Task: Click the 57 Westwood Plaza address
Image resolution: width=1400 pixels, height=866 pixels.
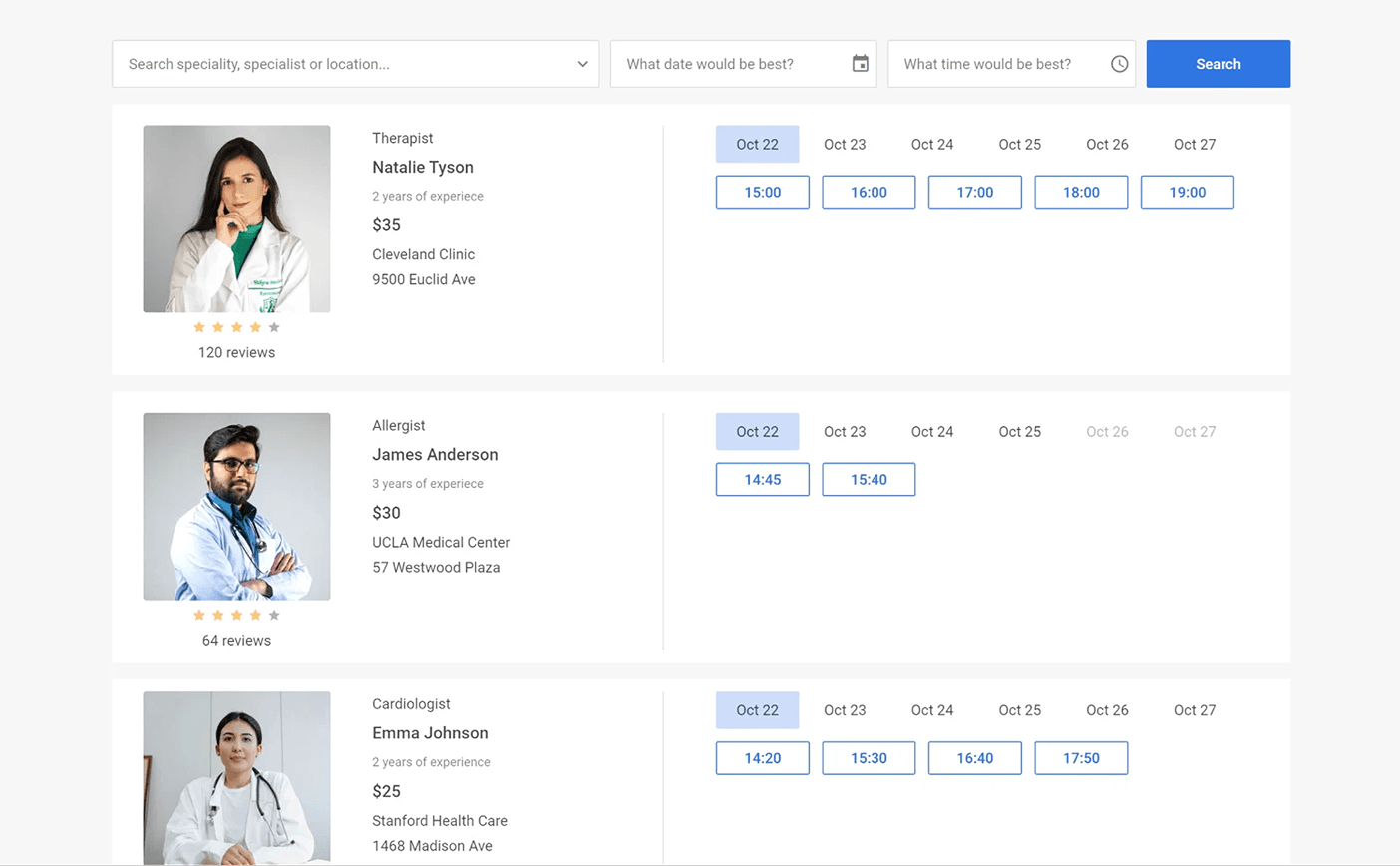Action: click(436, 567)
